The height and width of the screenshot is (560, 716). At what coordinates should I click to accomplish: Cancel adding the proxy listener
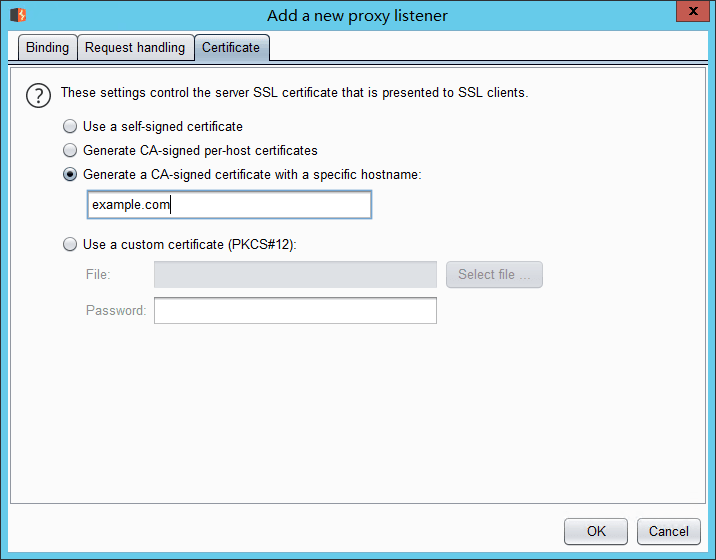tap(669, 531)
